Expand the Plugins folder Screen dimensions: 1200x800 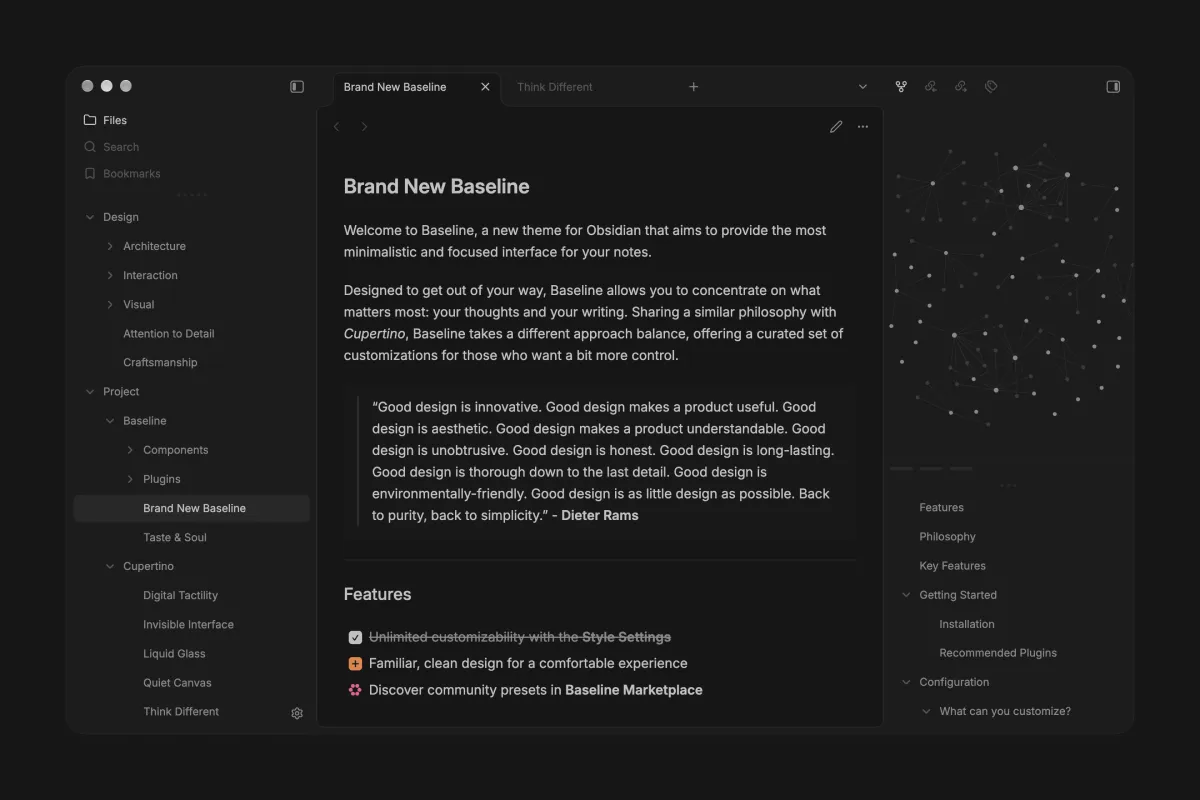130,479
